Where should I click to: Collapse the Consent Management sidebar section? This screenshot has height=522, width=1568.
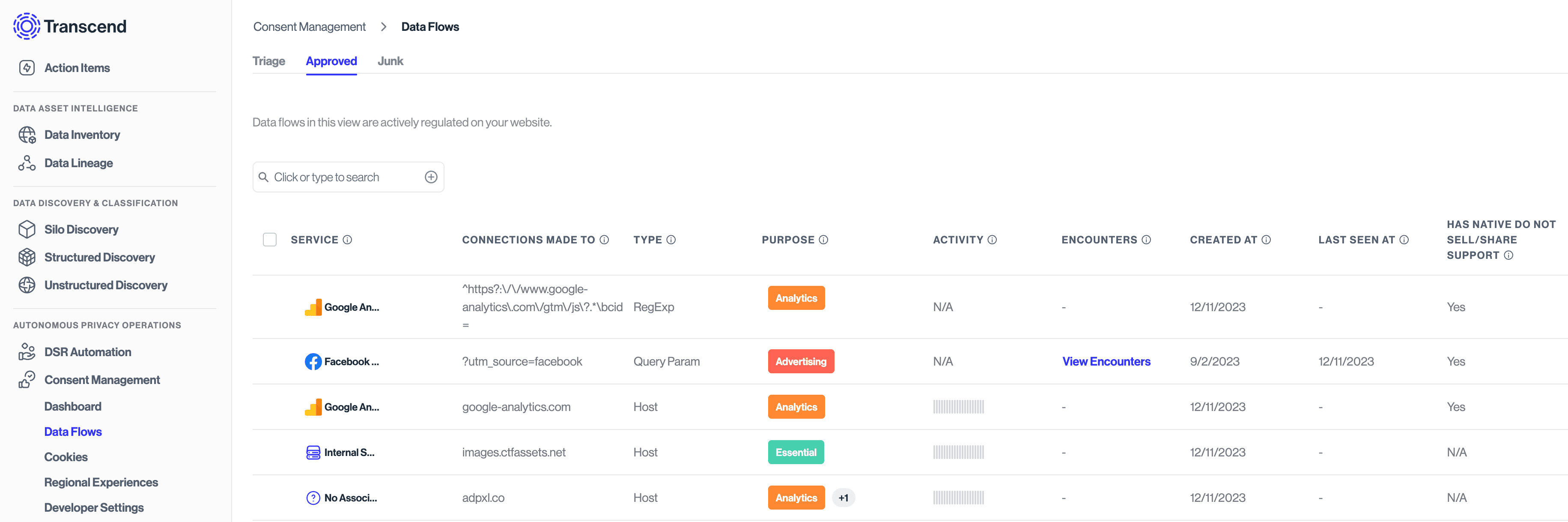point(101,380)
